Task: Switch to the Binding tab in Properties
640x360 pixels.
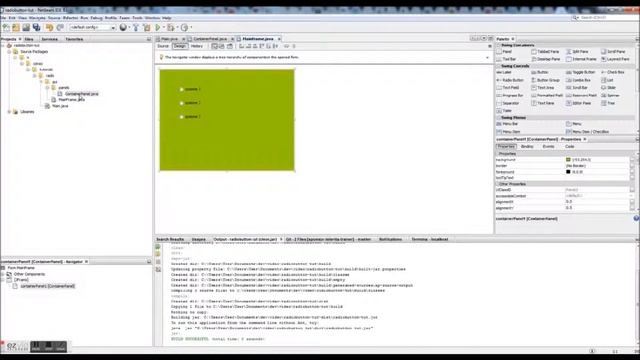Action: (527, 147)
